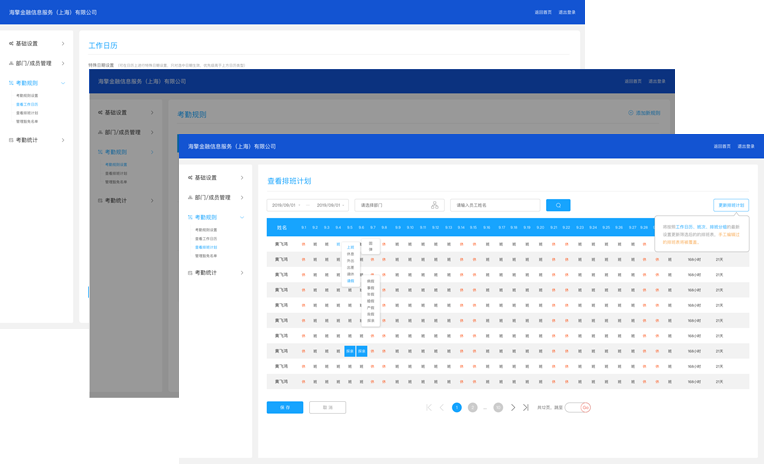Click 返回首页 link in front window header
Image resolution: width=764 pixels, height=464 pixels.
[722, 146]
